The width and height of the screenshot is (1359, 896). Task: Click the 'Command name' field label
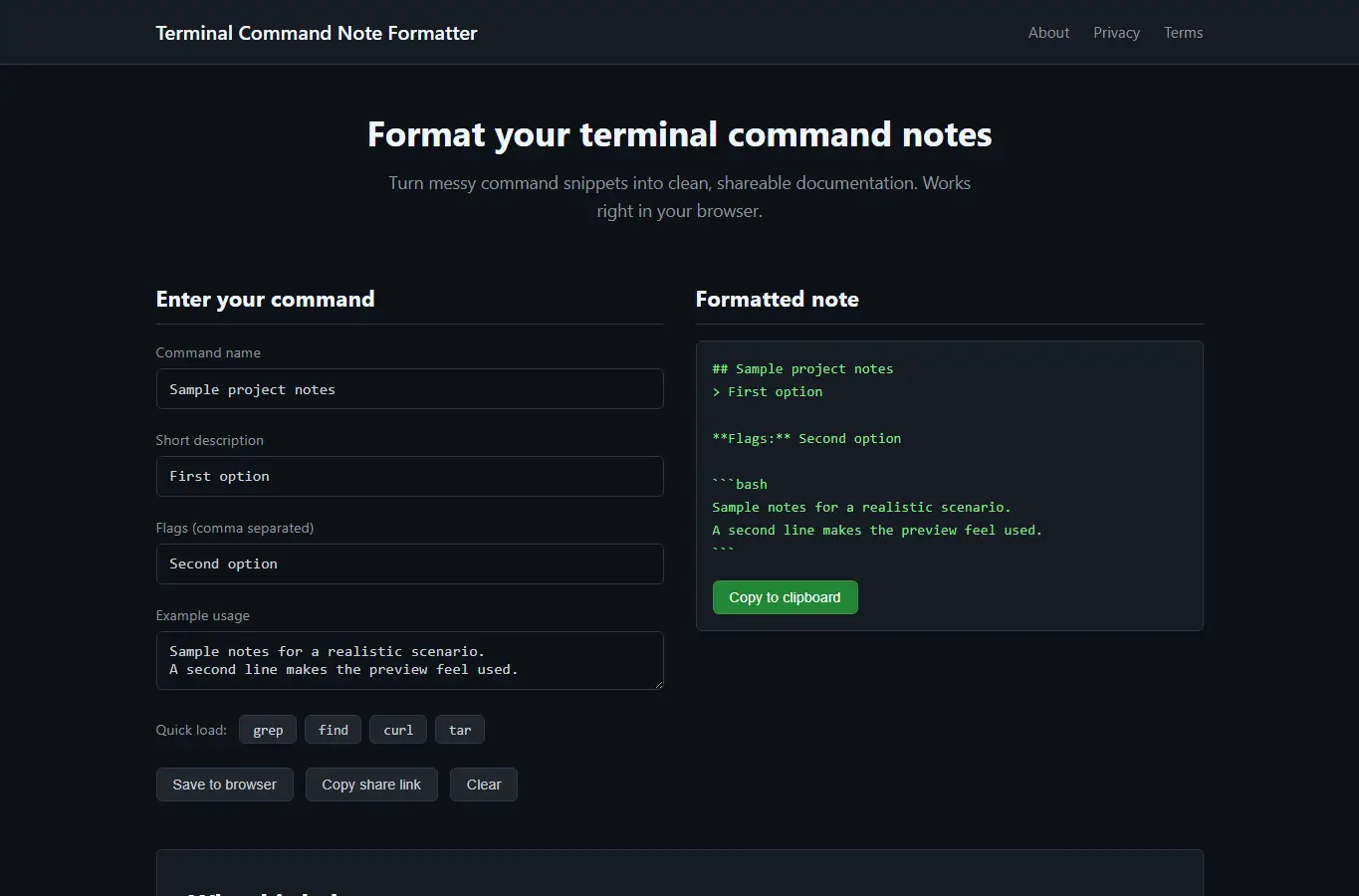pyautogui.click(x=208, y=352)
